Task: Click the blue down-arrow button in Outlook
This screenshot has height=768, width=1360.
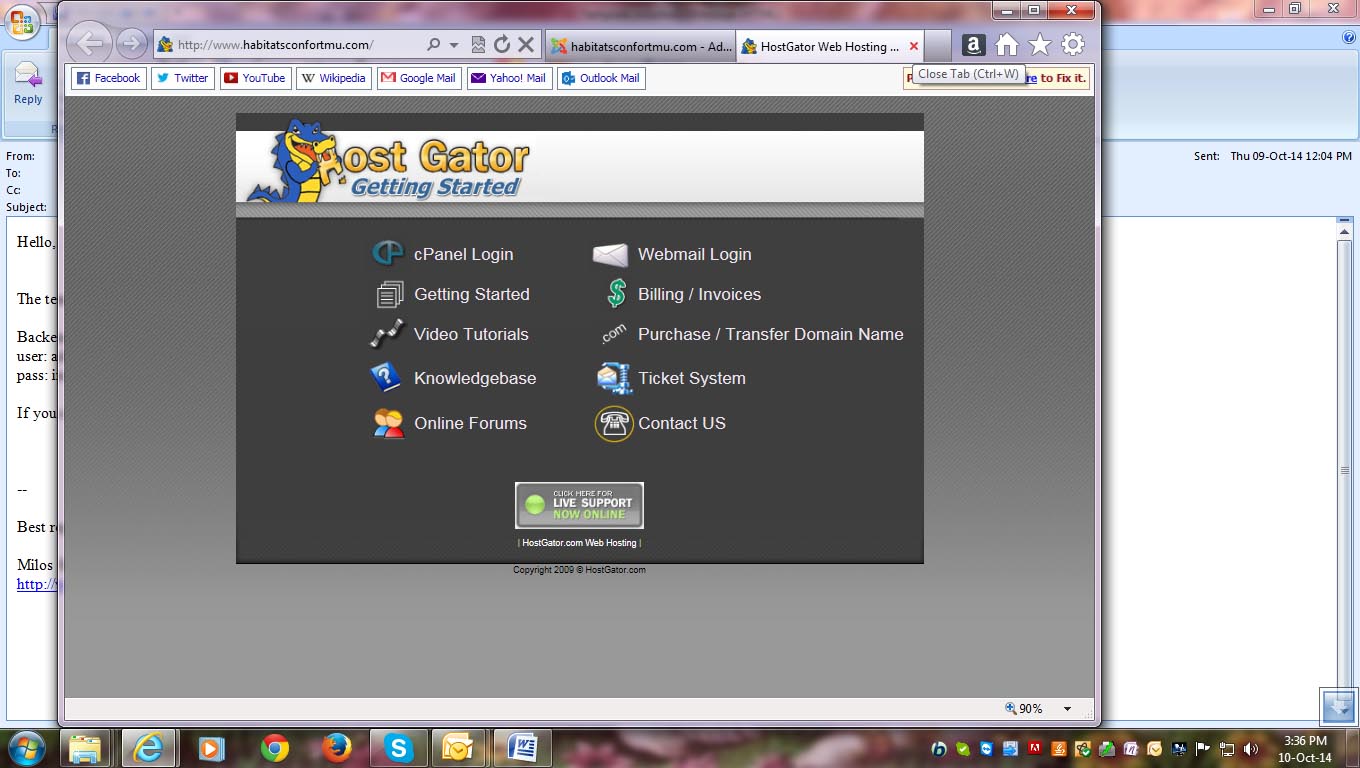Action: (x=1339, y=705)
